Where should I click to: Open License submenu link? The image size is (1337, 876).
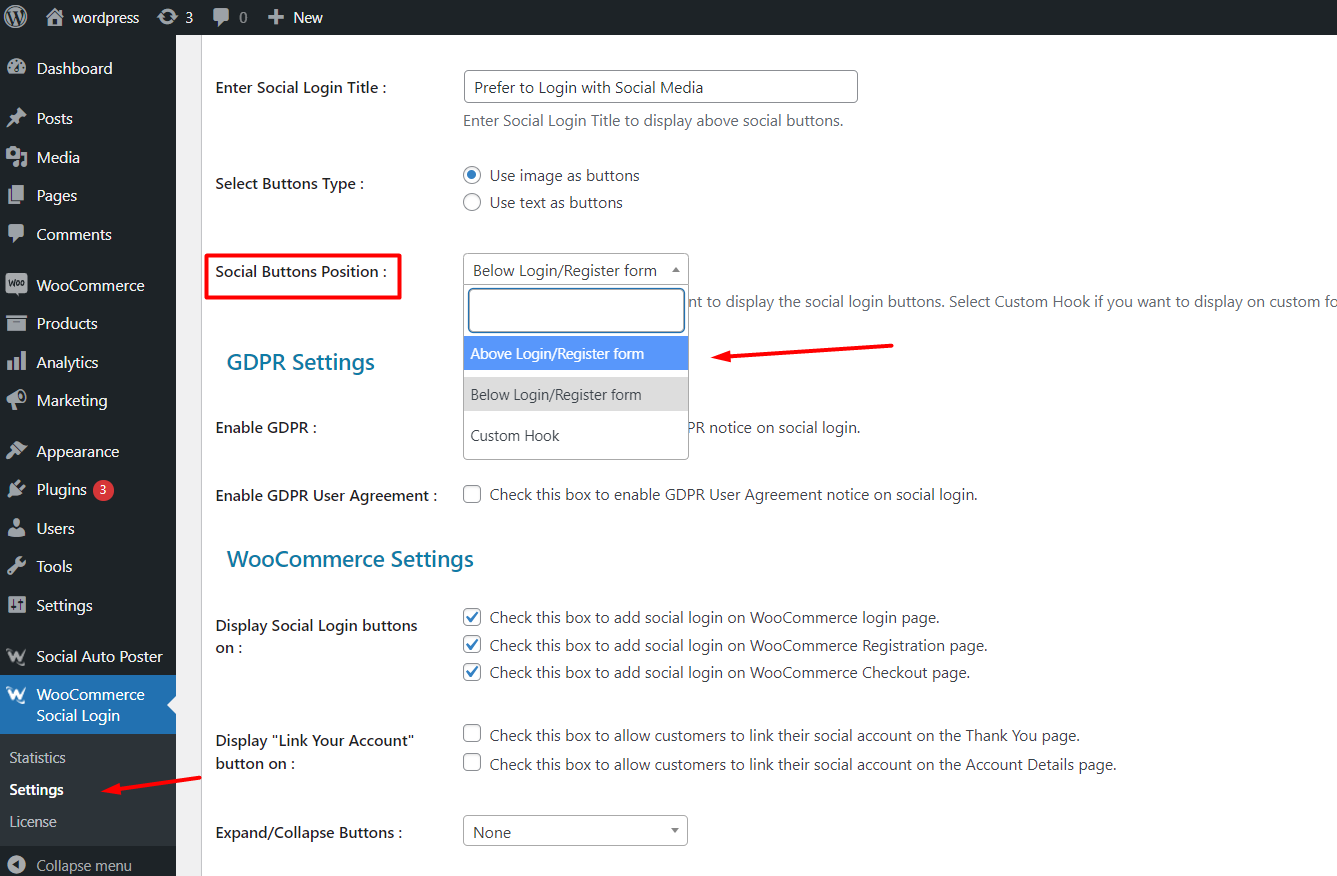(x=33, y=822)
